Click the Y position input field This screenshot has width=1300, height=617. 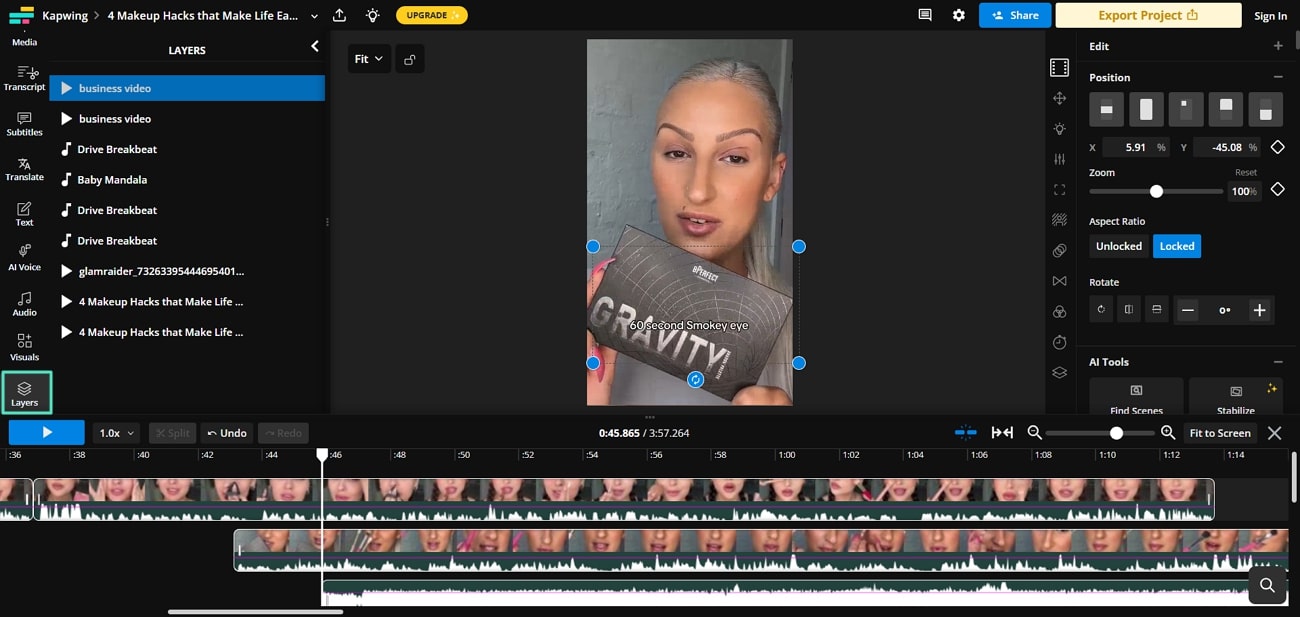click(1228, 147)
